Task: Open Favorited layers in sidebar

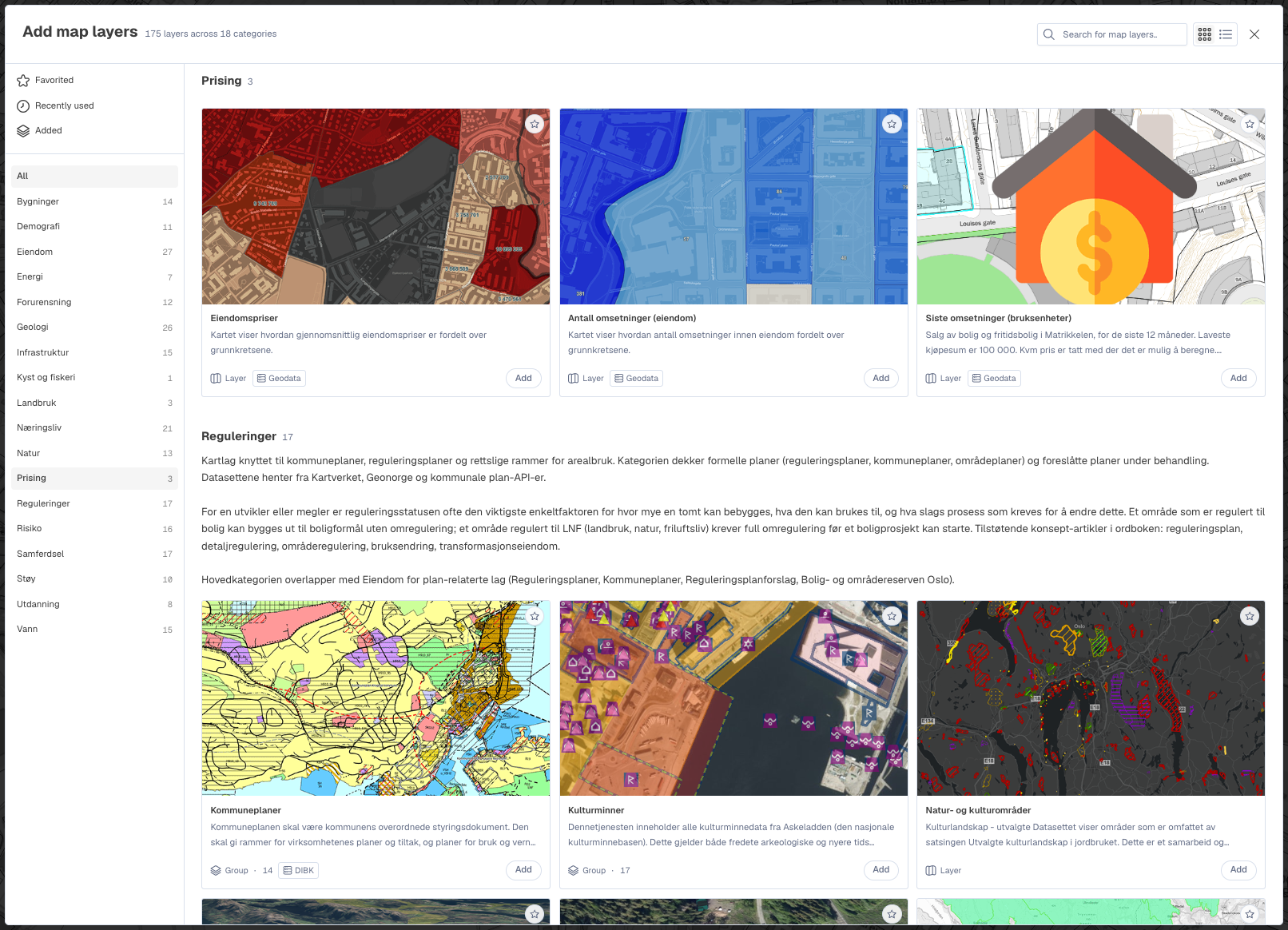Action: pyautogui.click(x=94, y=80)
